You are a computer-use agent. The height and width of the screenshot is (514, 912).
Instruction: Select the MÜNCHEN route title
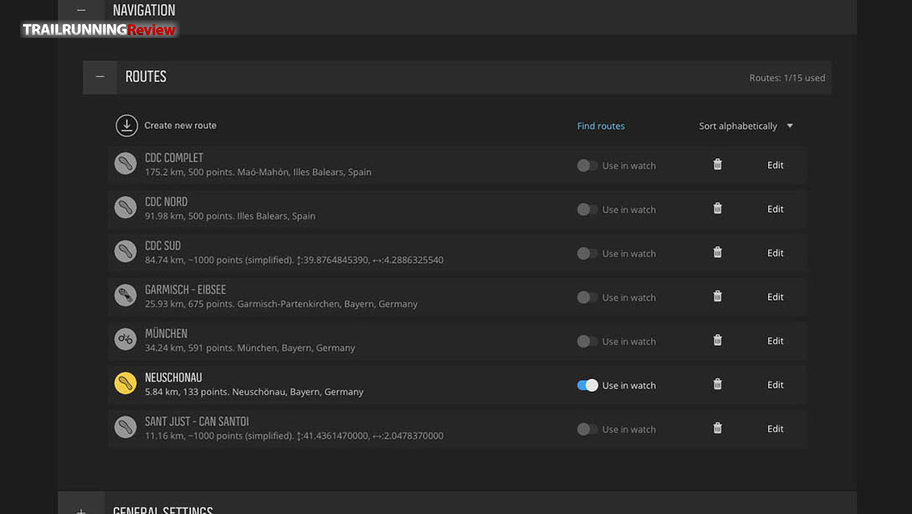click(166, 333)
